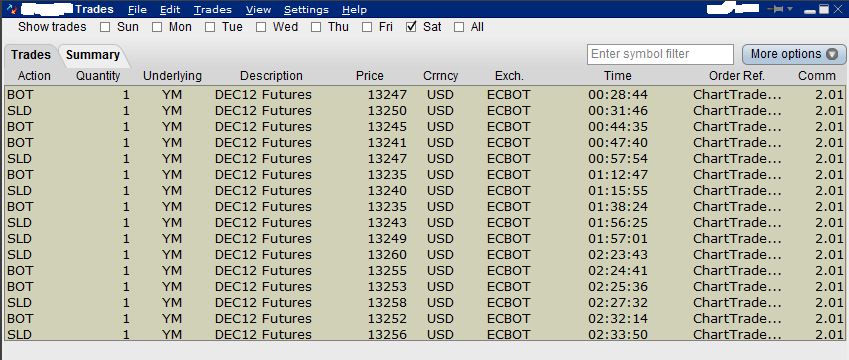Click the pushpin icon in title bar
This screenshot has width=849, height=360.
point(775,9)
